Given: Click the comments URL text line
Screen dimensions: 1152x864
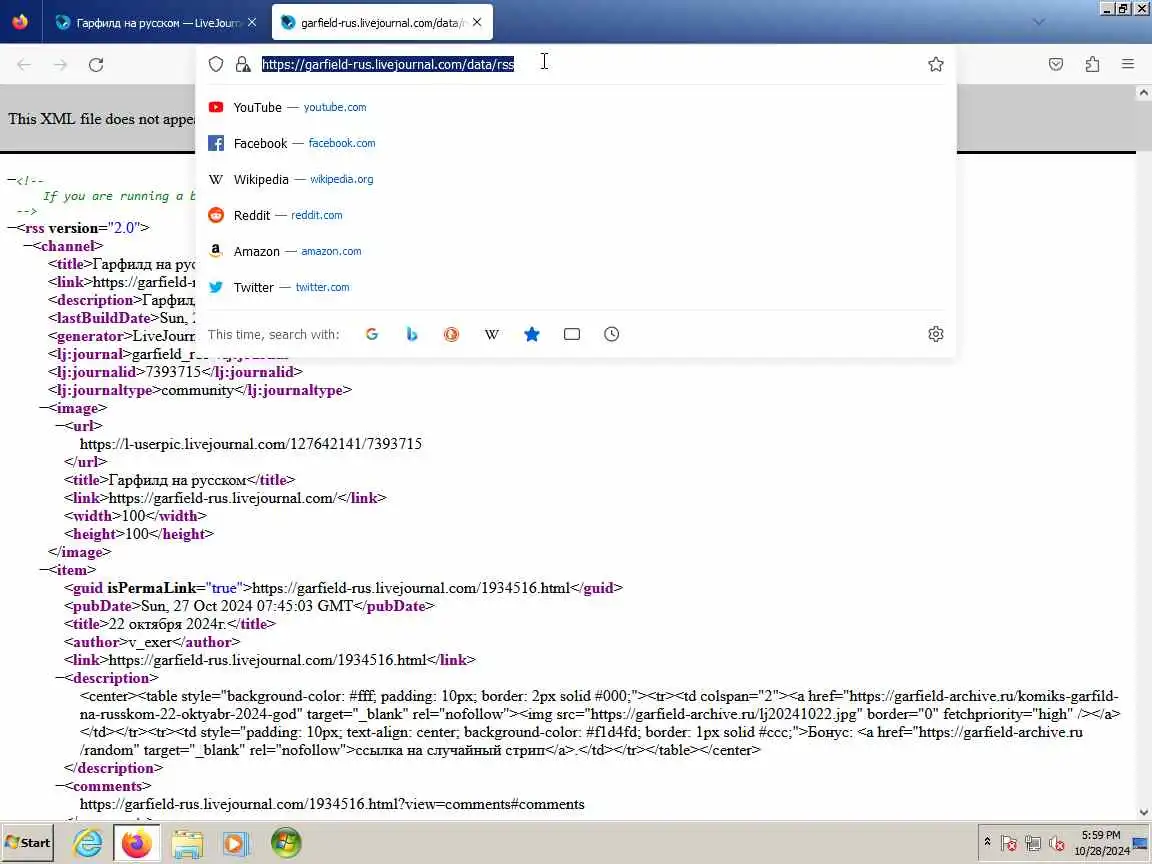Looking at the screenshot, I should 332,804.
